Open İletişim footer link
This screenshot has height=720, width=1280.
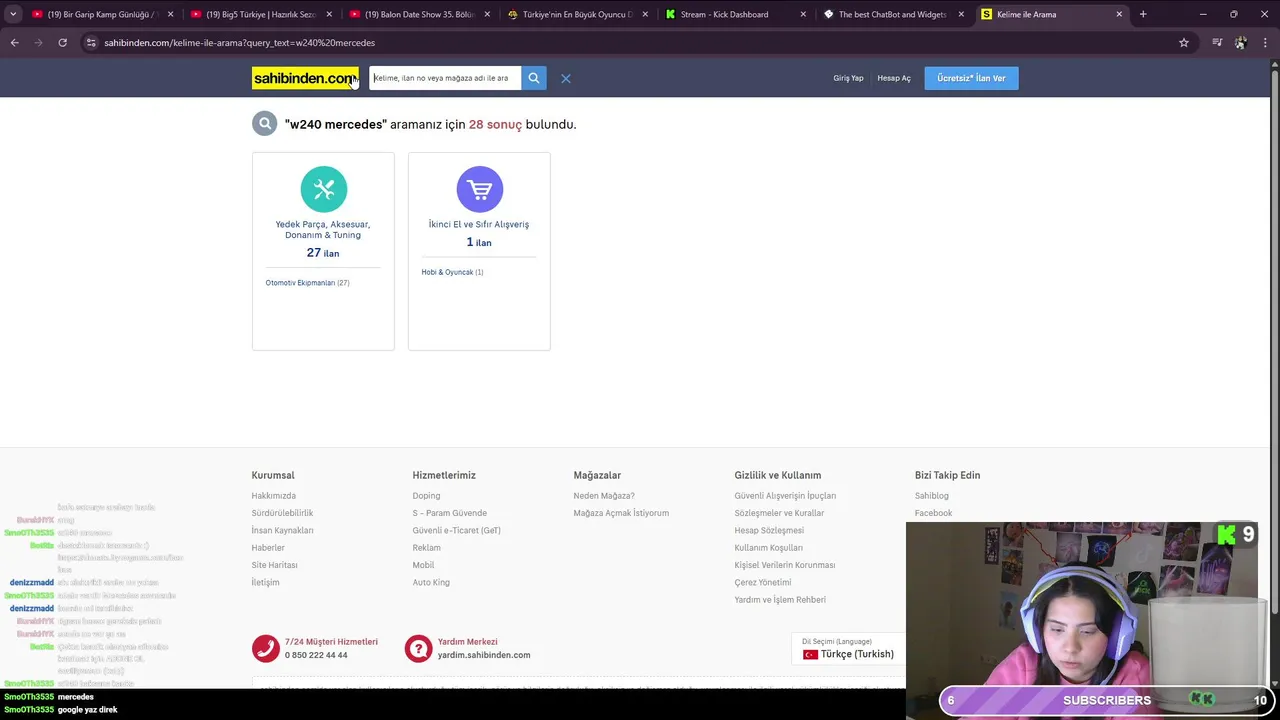[x=265, y=582]
